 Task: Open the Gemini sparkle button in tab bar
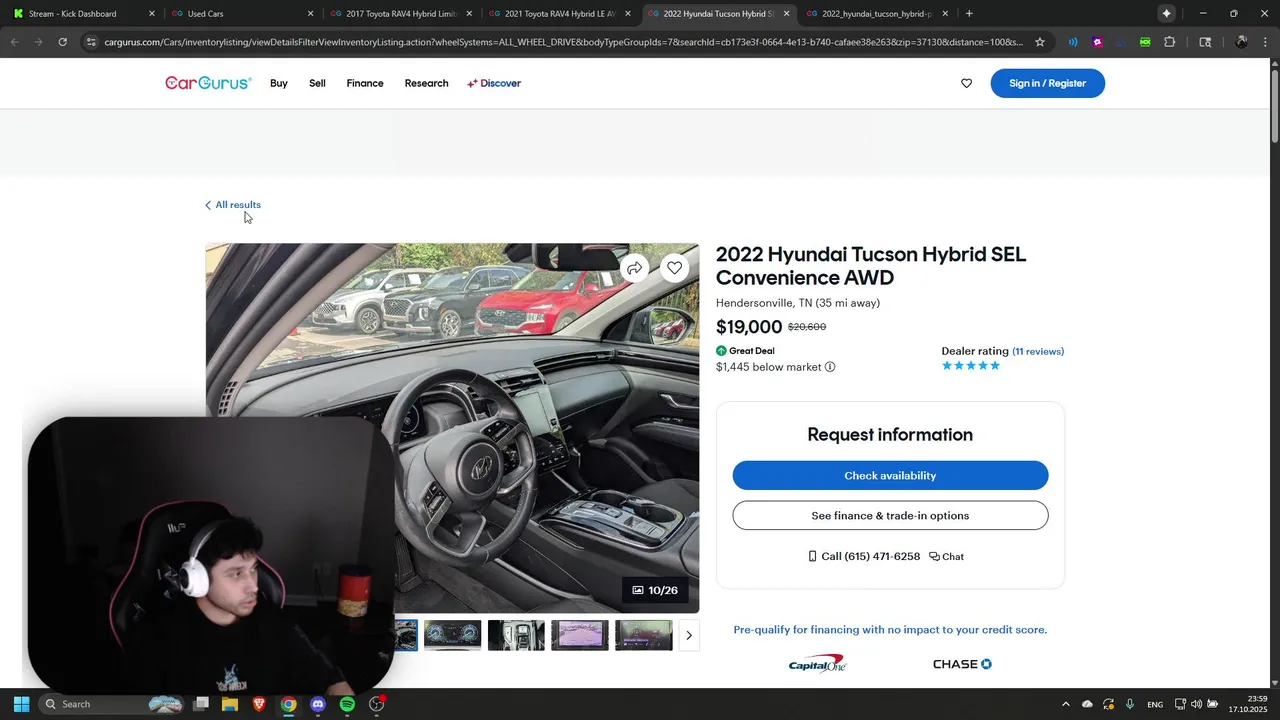tap(1166, 13)
